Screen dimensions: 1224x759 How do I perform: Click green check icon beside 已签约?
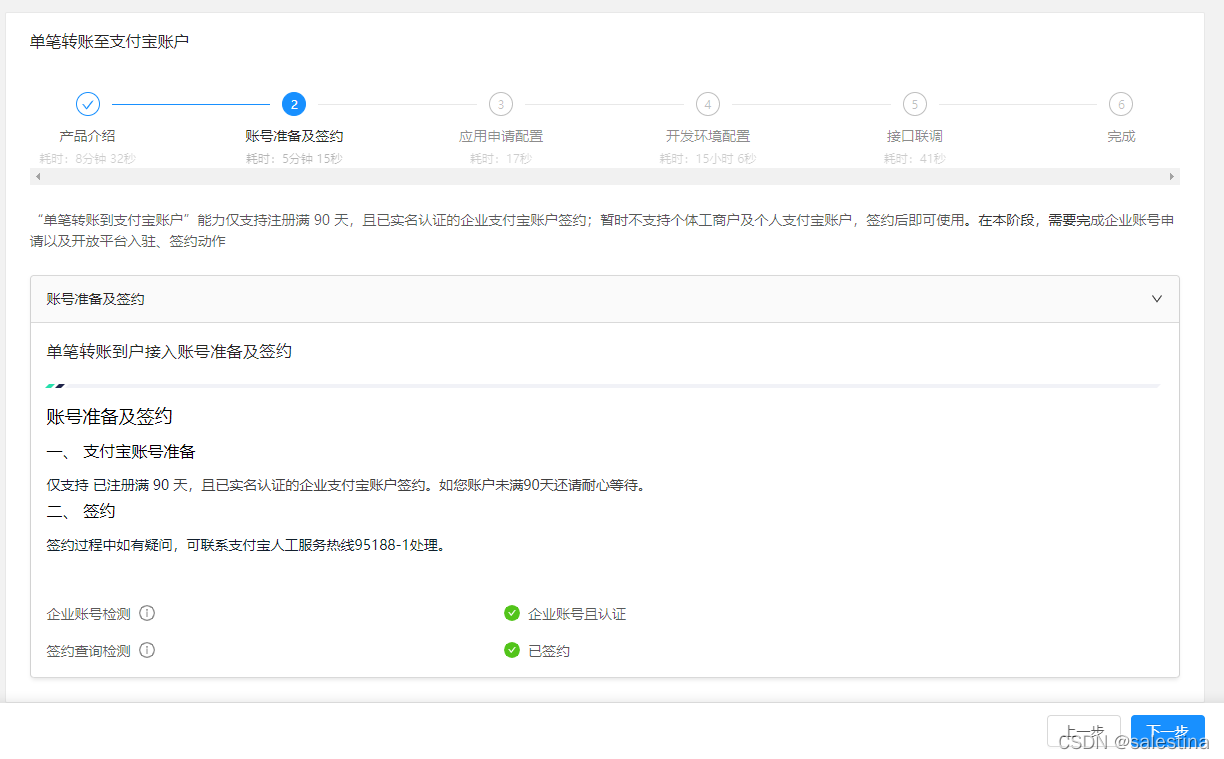coord(512,650)
